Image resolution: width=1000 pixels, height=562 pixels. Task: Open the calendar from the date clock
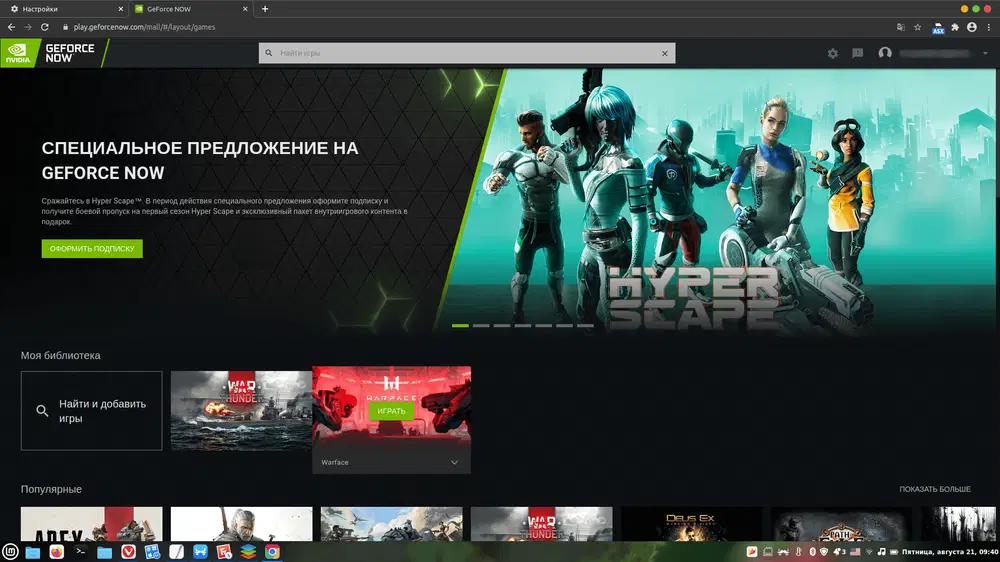(x=950, y=552)
